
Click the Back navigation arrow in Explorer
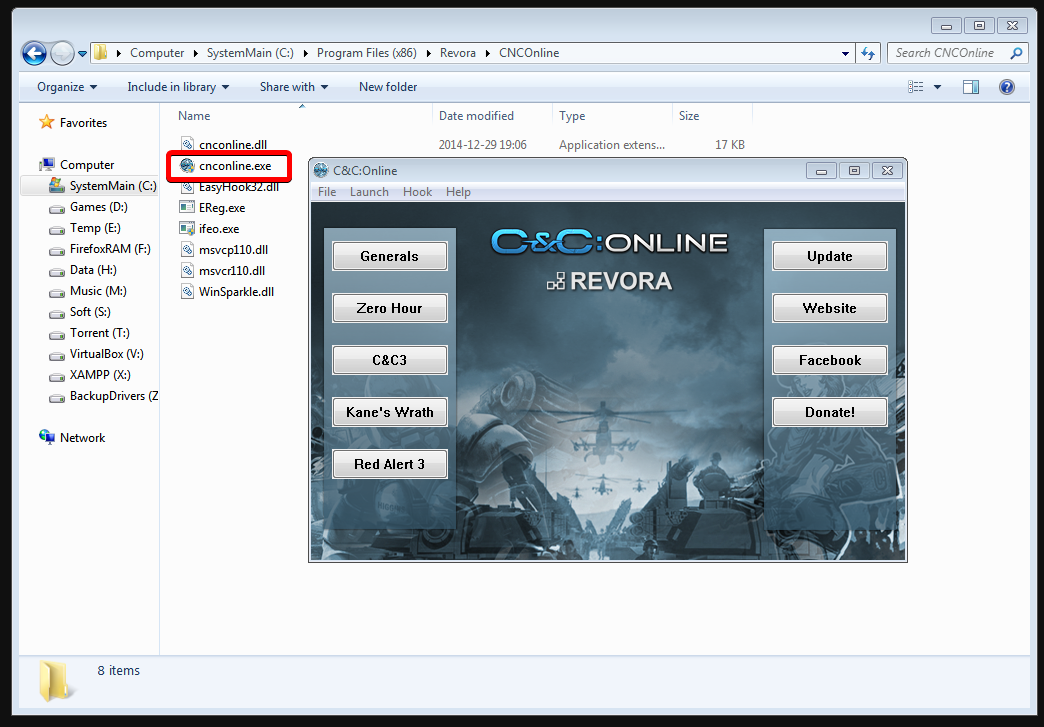click(x=34, y=53)
